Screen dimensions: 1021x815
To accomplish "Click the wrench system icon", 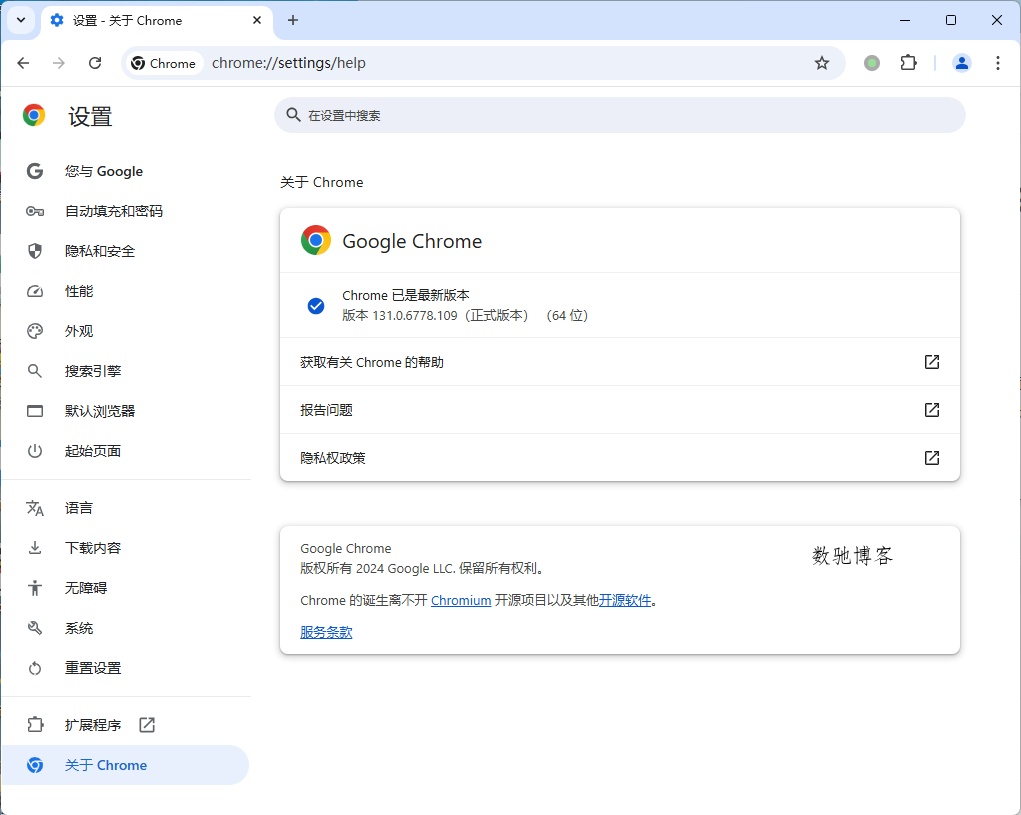I will click(35, 628).
